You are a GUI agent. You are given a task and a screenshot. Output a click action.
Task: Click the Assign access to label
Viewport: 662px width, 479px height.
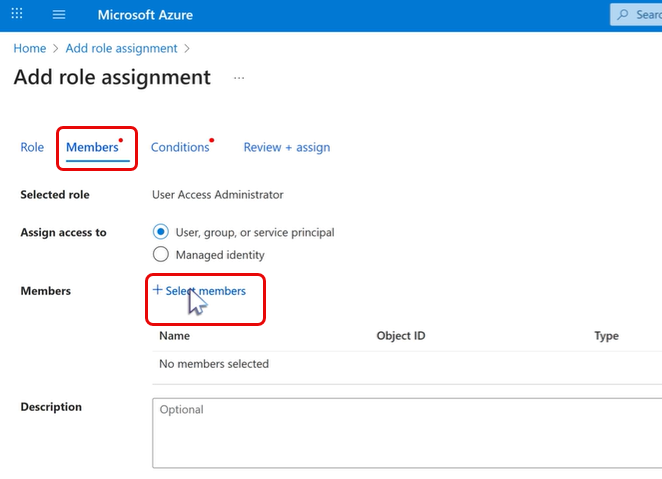click(63, 233)
